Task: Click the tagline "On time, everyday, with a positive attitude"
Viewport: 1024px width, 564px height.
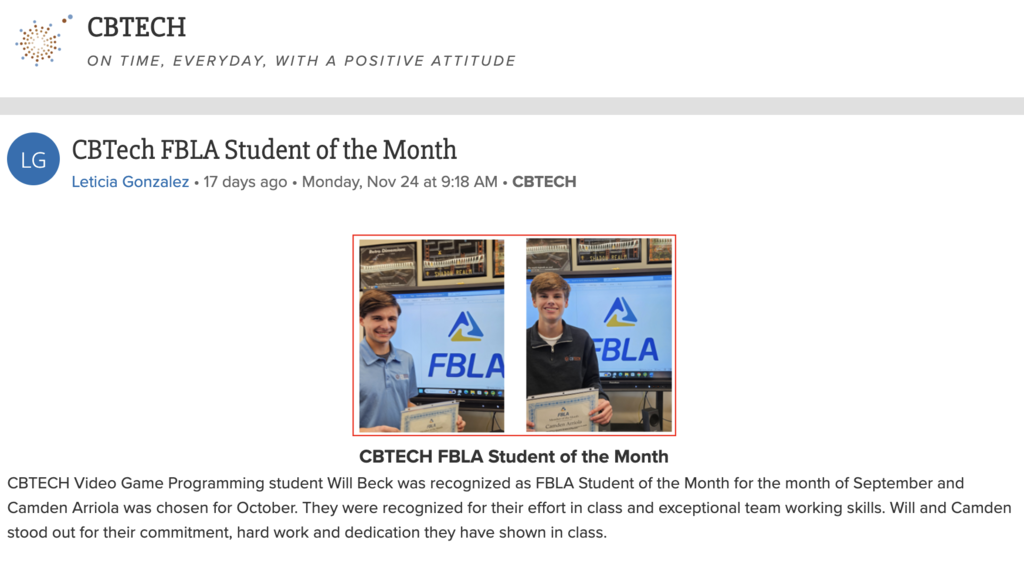Action: click(301, 61)
